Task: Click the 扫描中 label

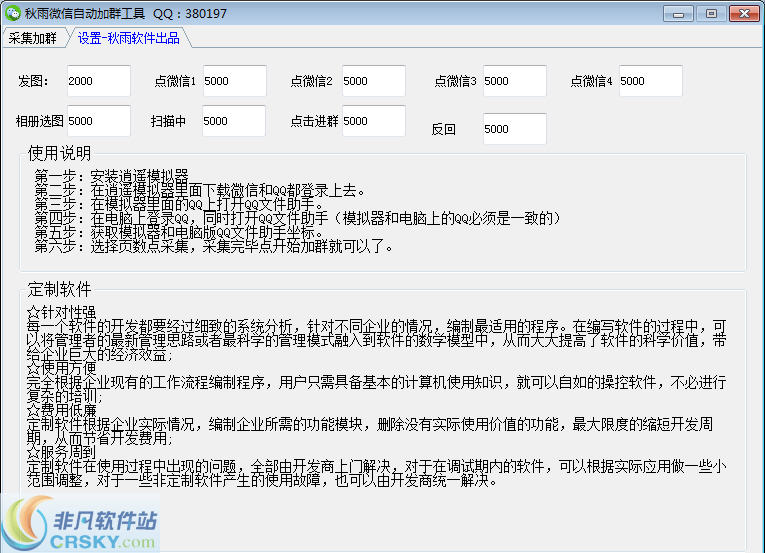Action: 168,121
